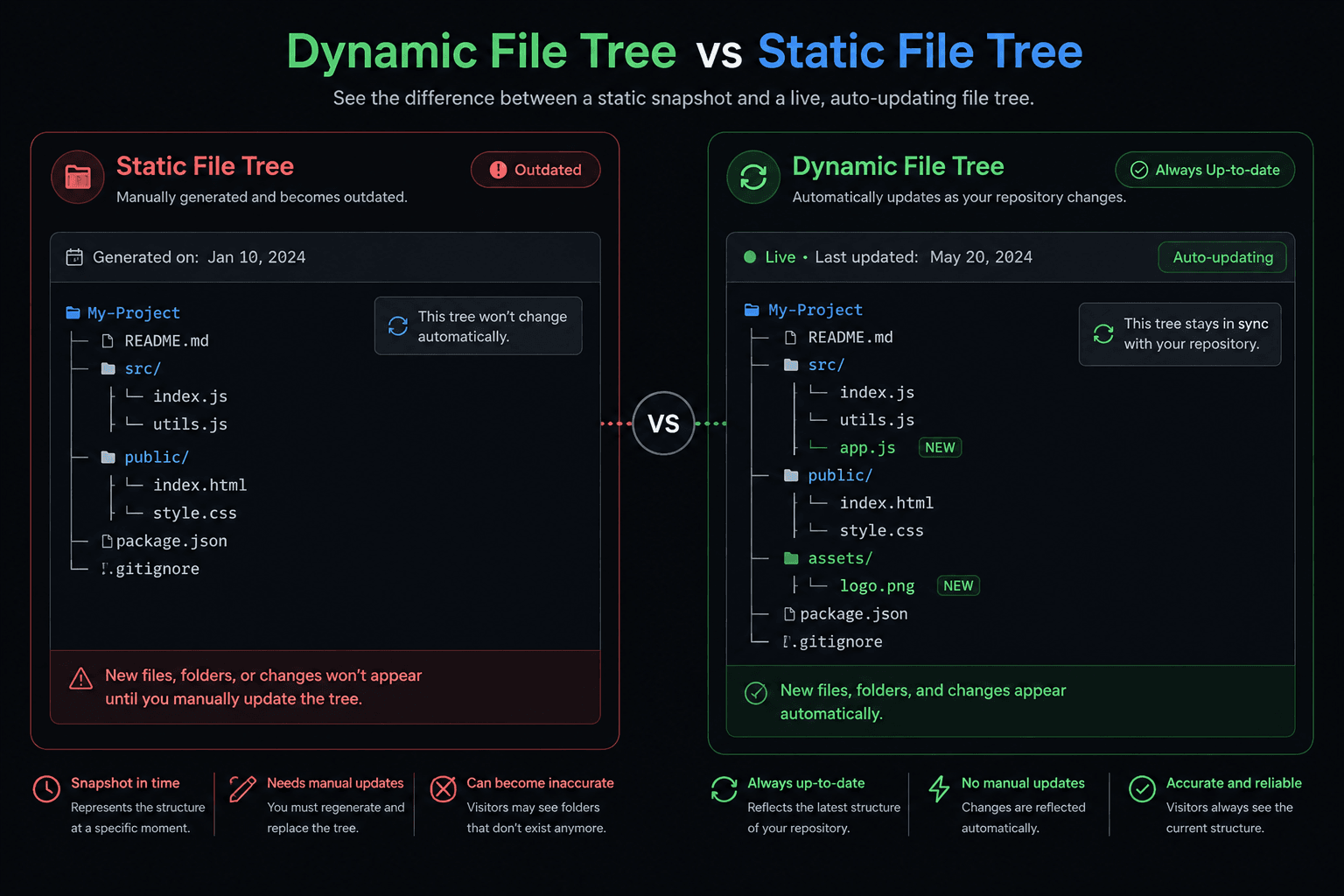
Task: Click the sync icon beside 'Always up-to-date' feature
Action: [724, 789]
